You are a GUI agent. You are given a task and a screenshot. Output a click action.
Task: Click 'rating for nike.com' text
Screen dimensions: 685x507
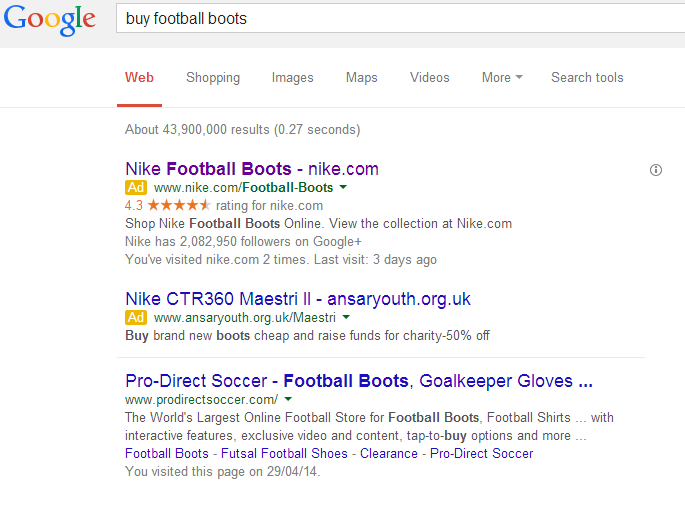coord(270,206)
